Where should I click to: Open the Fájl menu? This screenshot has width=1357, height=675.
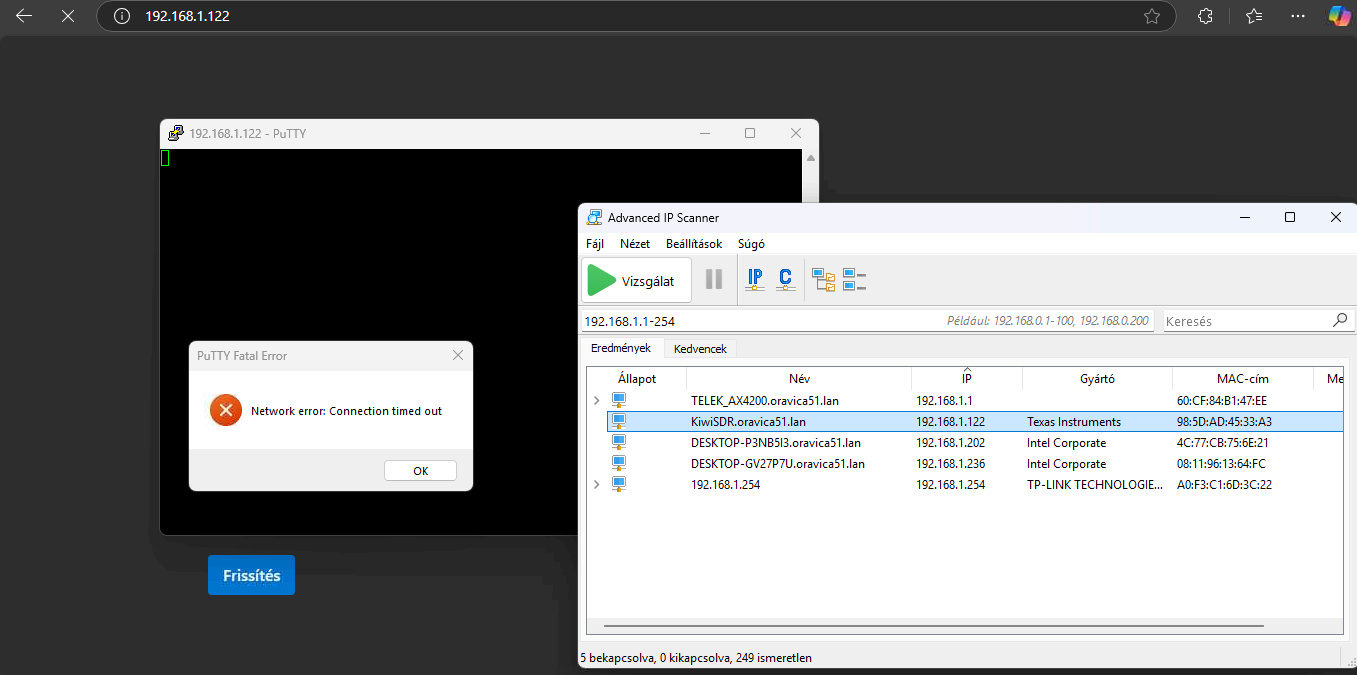pos(595,244)
